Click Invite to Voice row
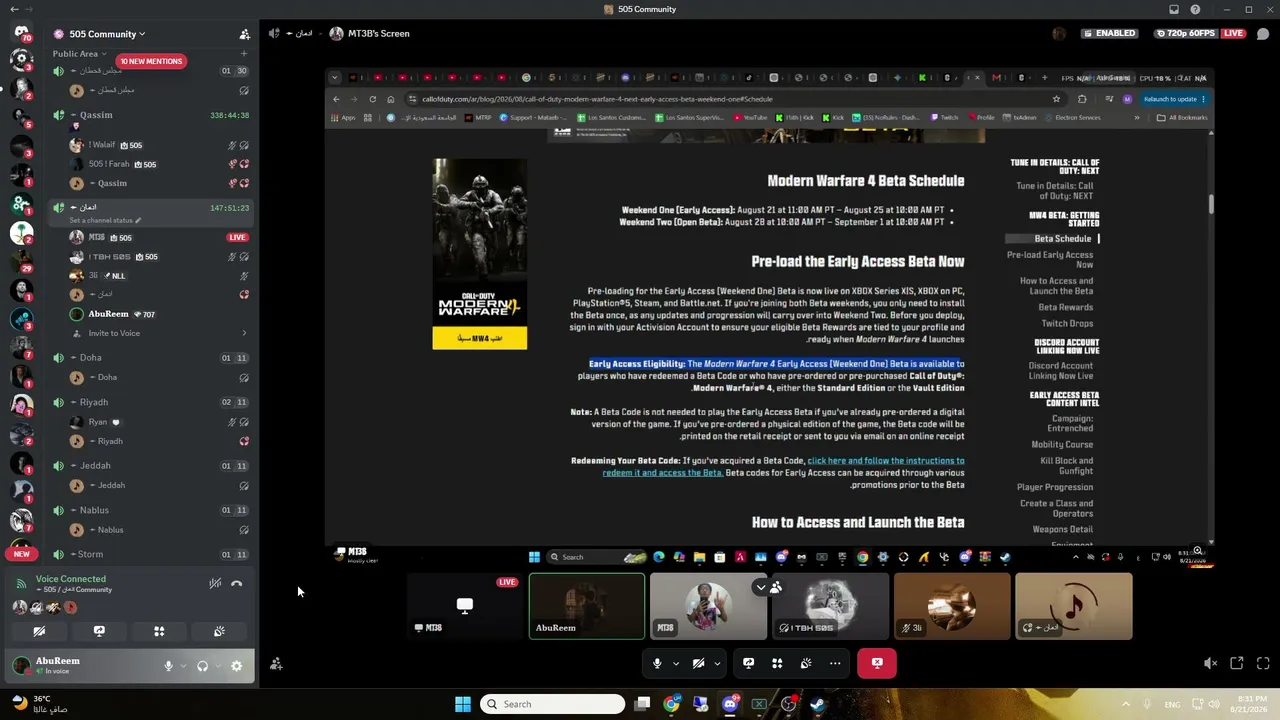 (152, 333)
